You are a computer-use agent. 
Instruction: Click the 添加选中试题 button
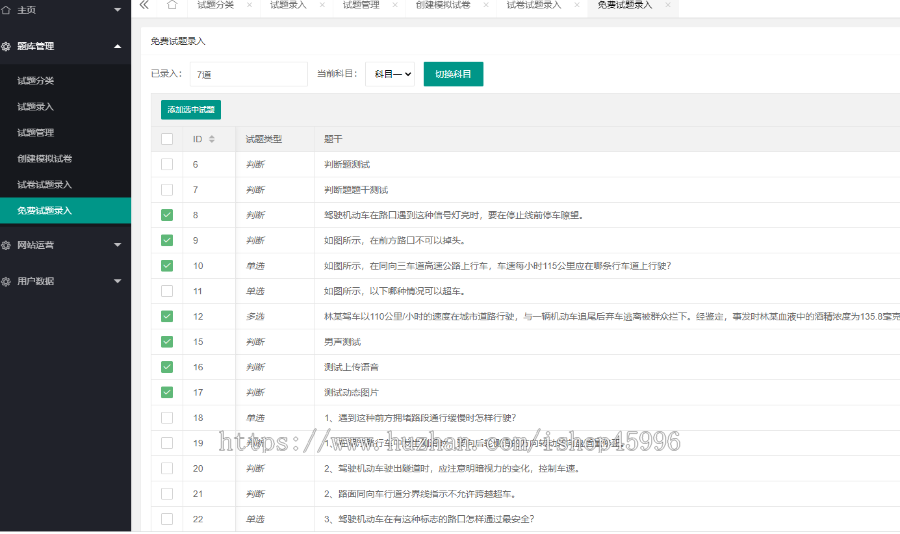point(191,110)
